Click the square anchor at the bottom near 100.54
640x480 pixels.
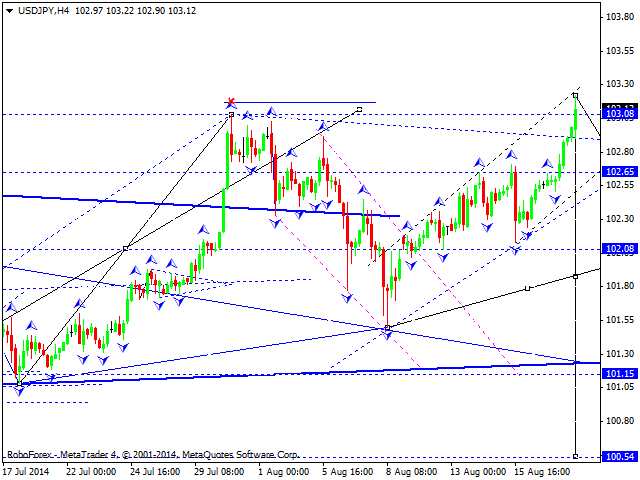coord(575,456)
